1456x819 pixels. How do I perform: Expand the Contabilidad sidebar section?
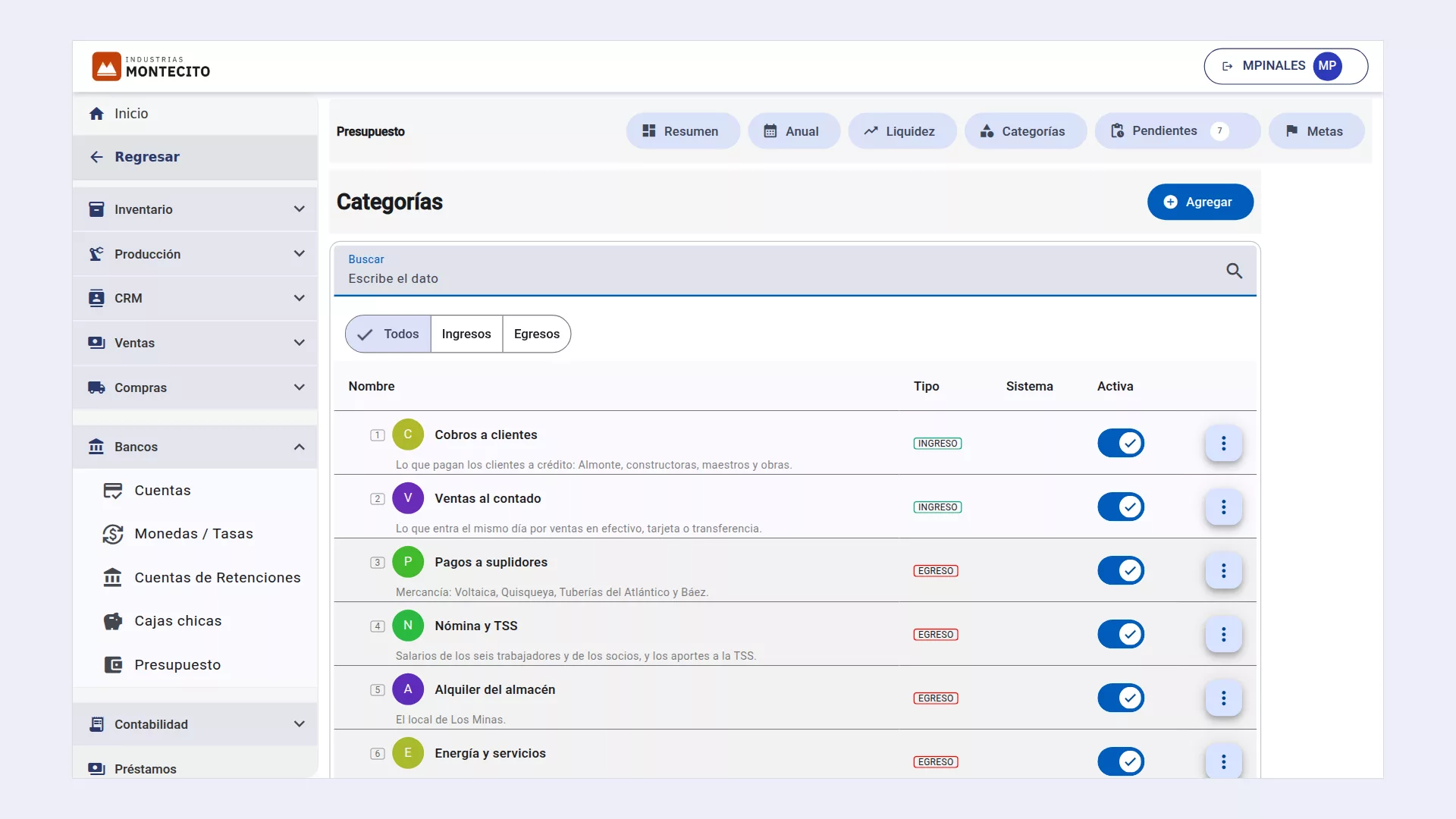point(195,724)
